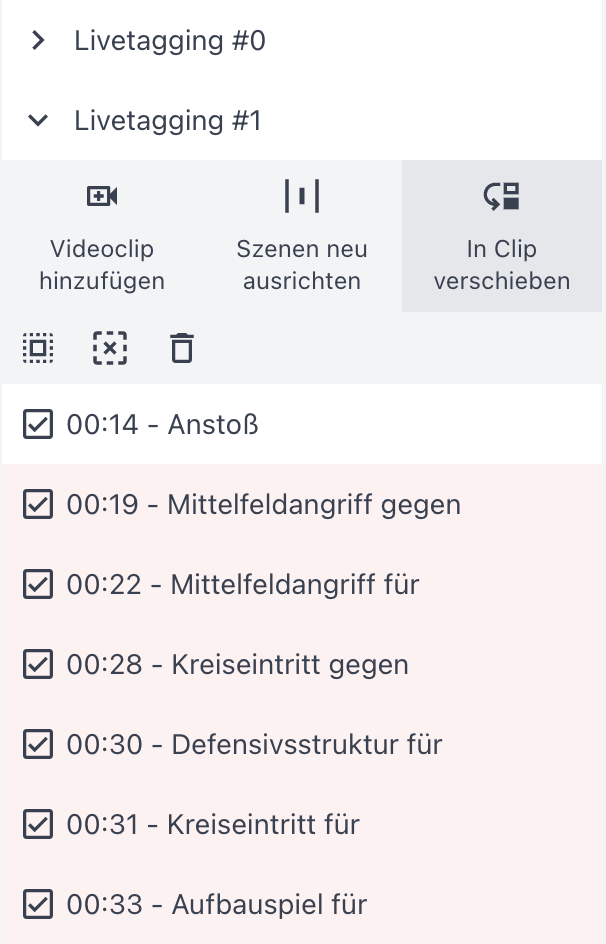
Task: Choose the In Clip verschieben label
Action: coord(502,265)
